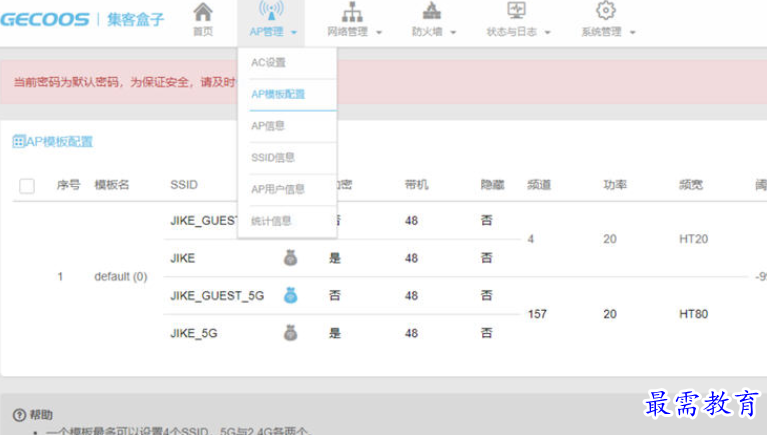Click the gray icon in JIKE_5G row
Viewport: 767px width, 435px height.
[291, 333]
